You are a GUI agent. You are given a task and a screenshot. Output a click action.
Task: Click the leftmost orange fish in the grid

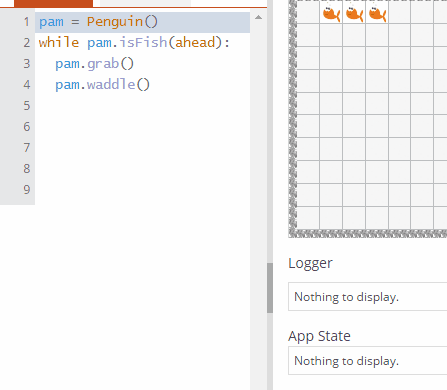tap(331, 14)
